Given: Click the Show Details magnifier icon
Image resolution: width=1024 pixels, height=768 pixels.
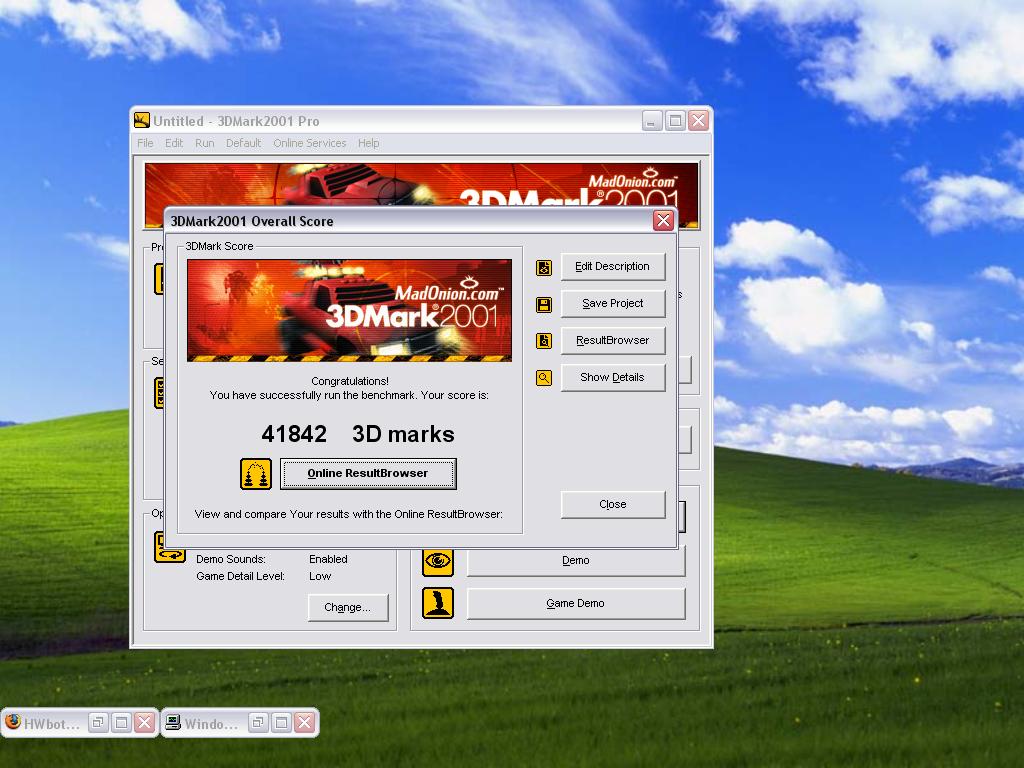Looking at the screenshot, I should click(x=543, y=378).
